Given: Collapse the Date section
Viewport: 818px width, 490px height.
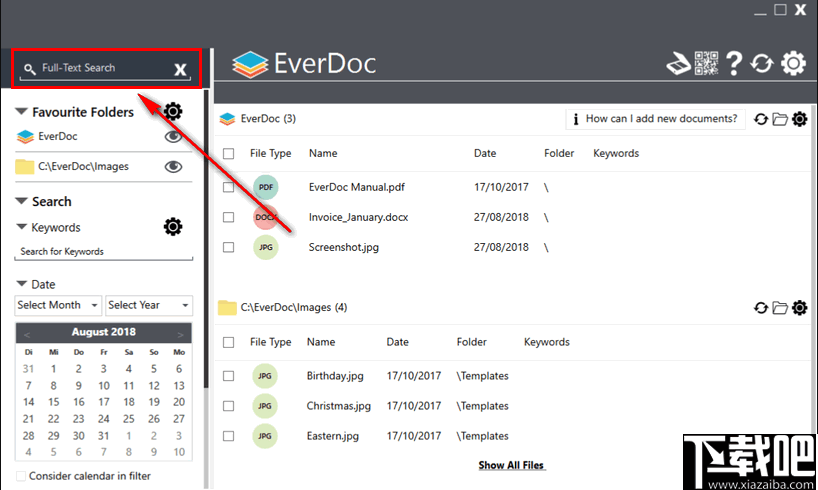Looking at the screenshot, I should 21,283.
